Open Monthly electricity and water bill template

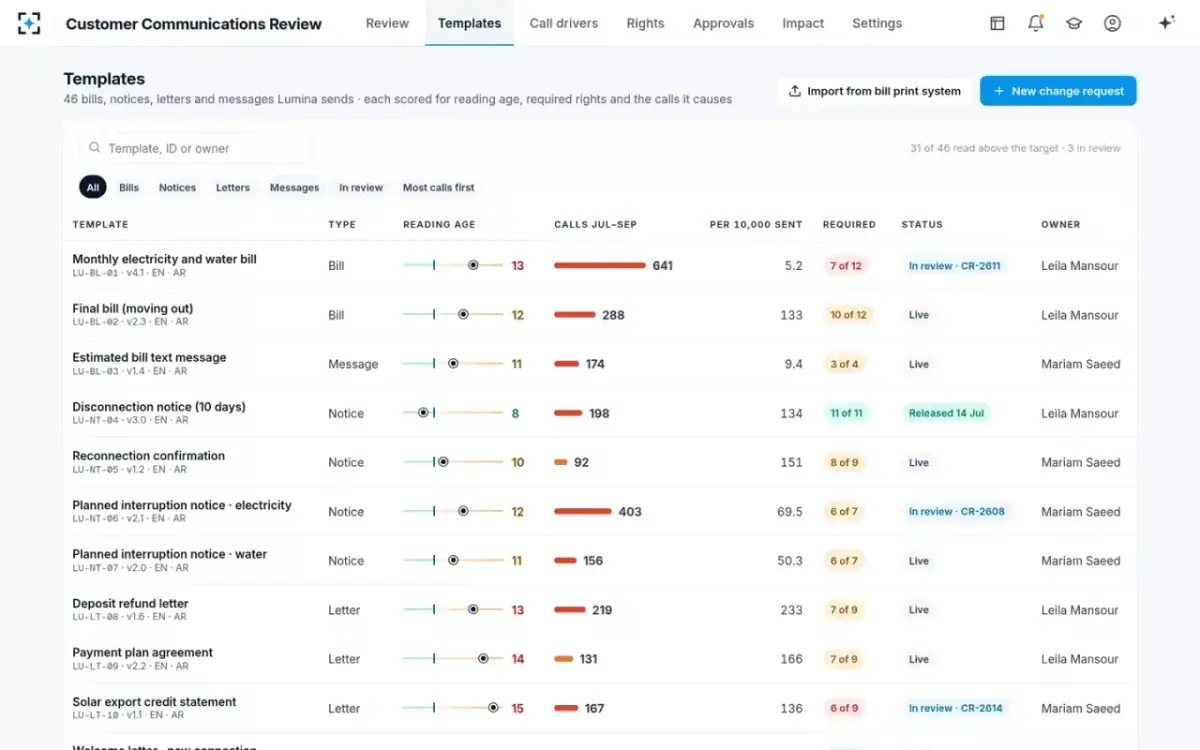(x=164, y=259)
